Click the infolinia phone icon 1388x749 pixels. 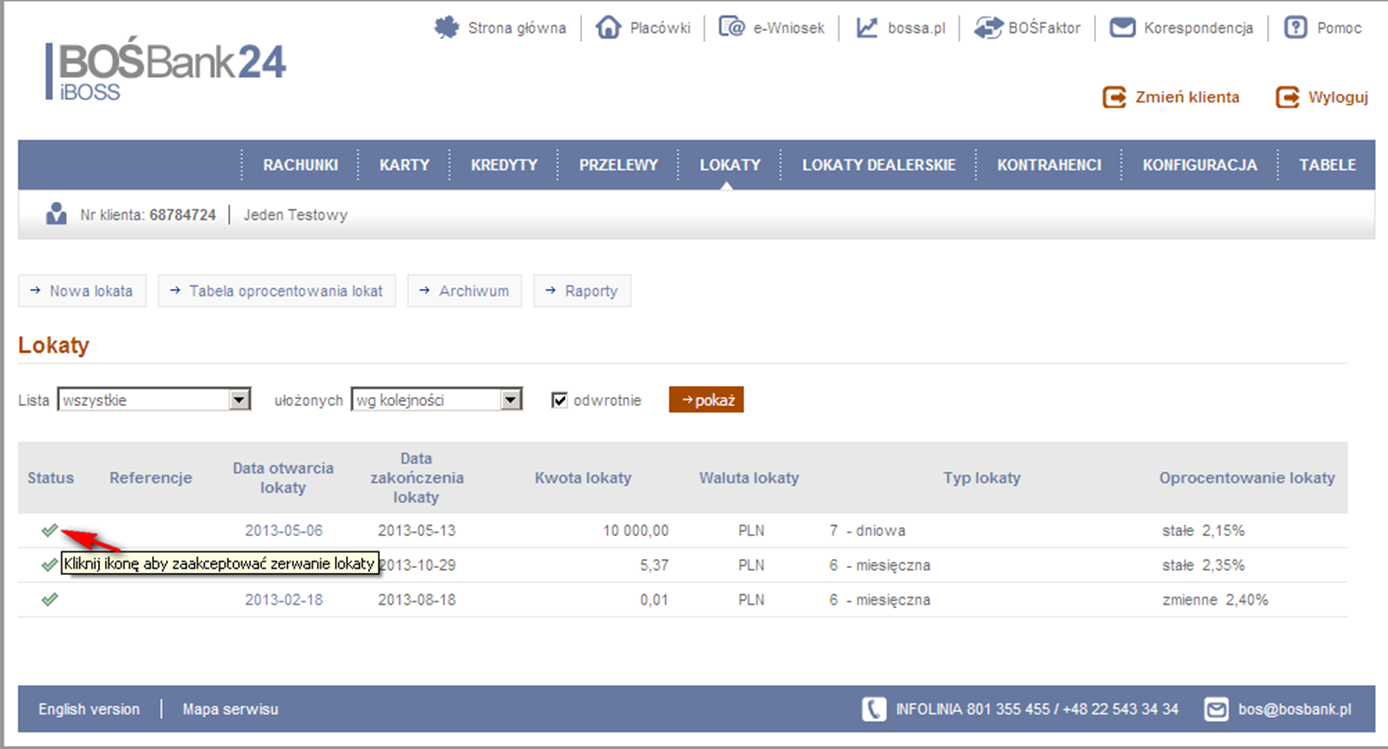(x=874, y=709)
